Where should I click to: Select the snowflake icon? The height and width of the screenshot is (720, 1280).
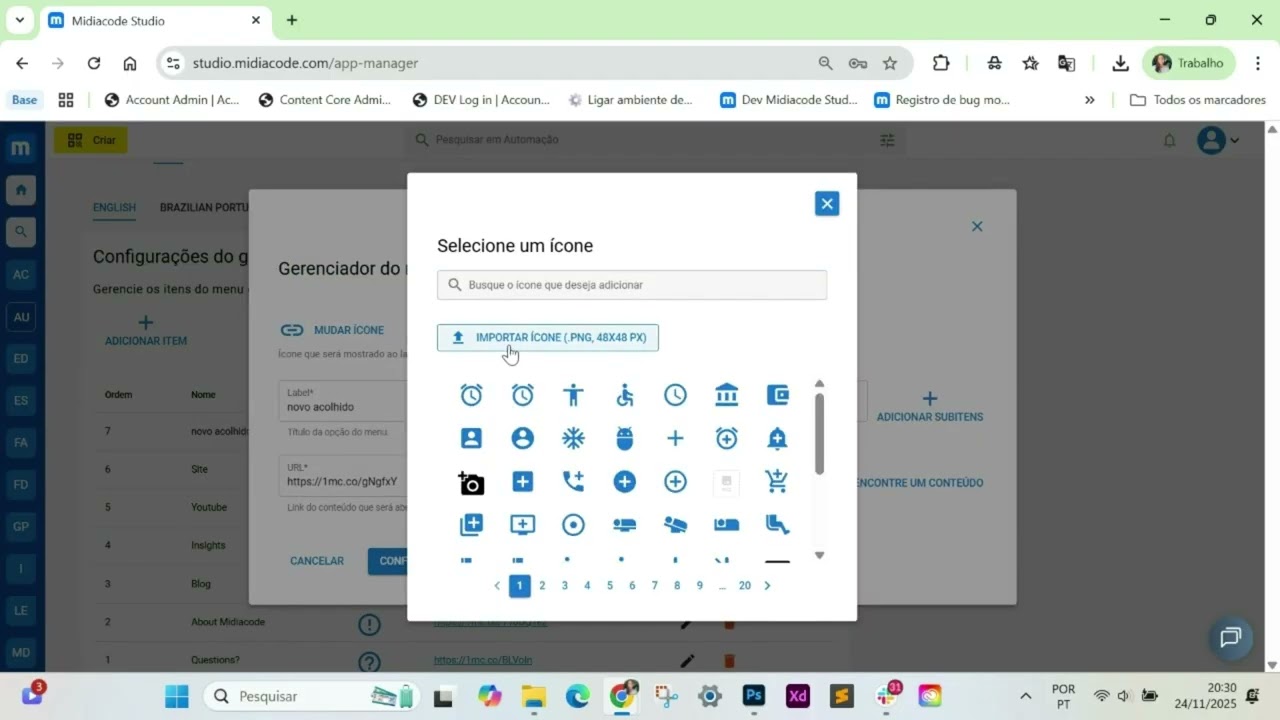point(573,438)
